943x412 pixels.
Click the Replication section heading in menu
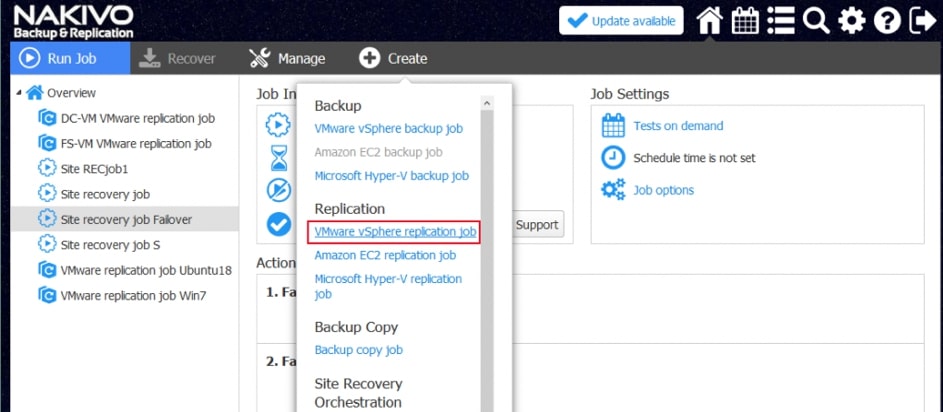[349, 209]
